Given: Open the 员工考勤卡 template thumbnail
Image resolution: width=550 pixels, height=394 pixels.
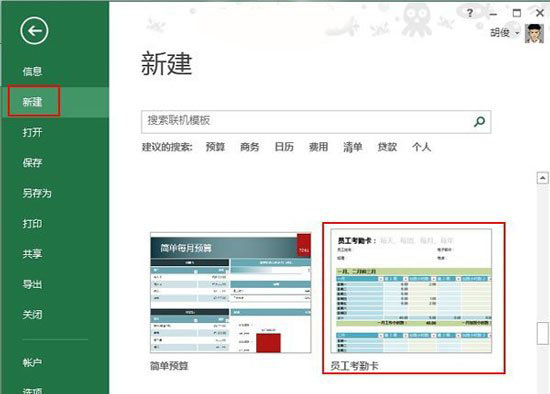Looking at the screenshot, I should point(411,291).
